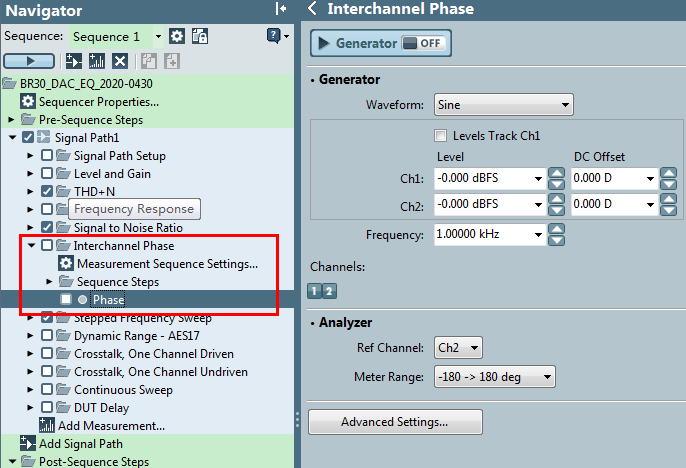
Task: Open Sequencer Properties gear item
Action: [28, 101]
